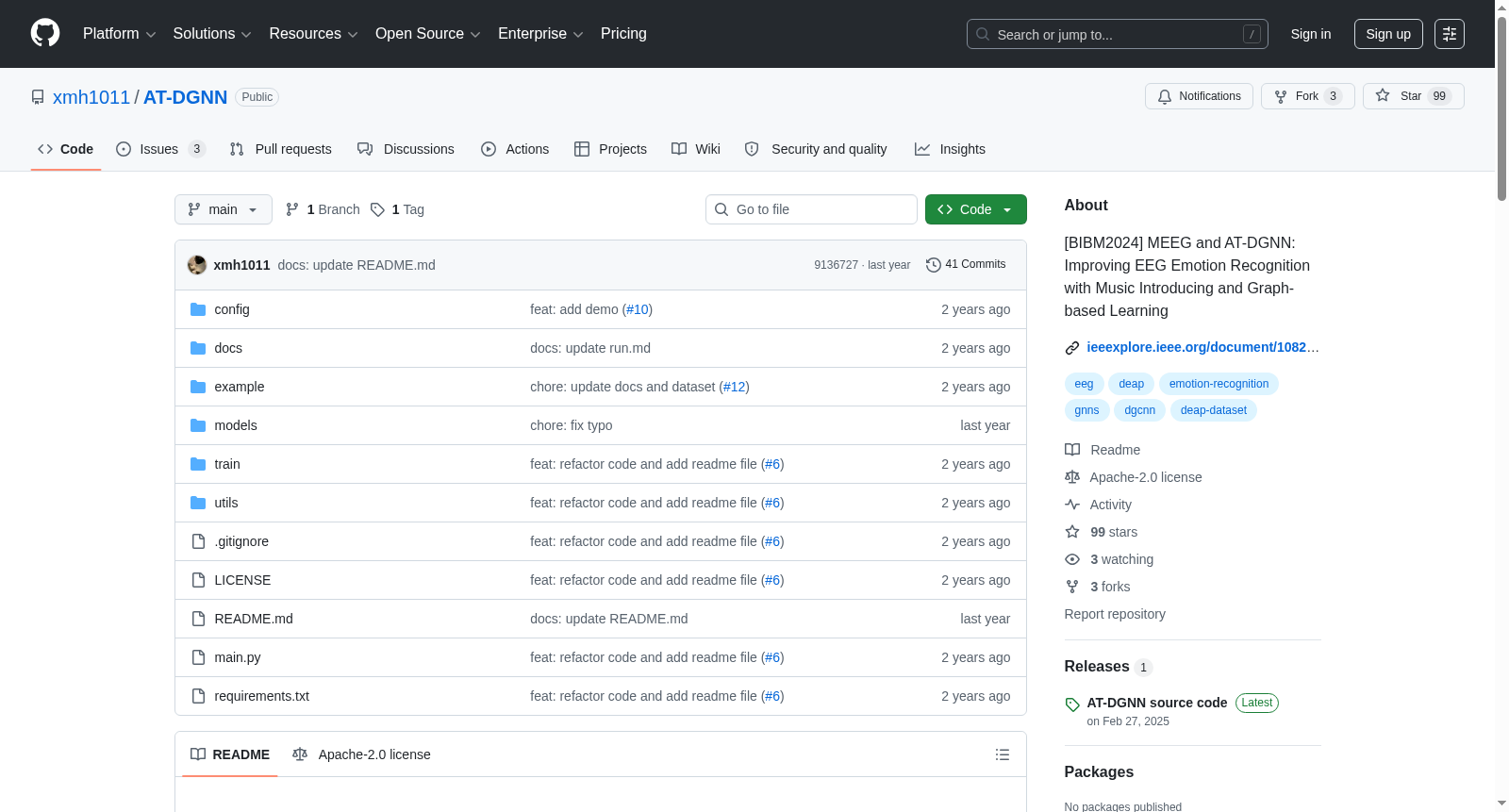Click the search magnifier in Go to file
The height and width of the screenshot is (812, 1509).
click(x=721, y=209)
